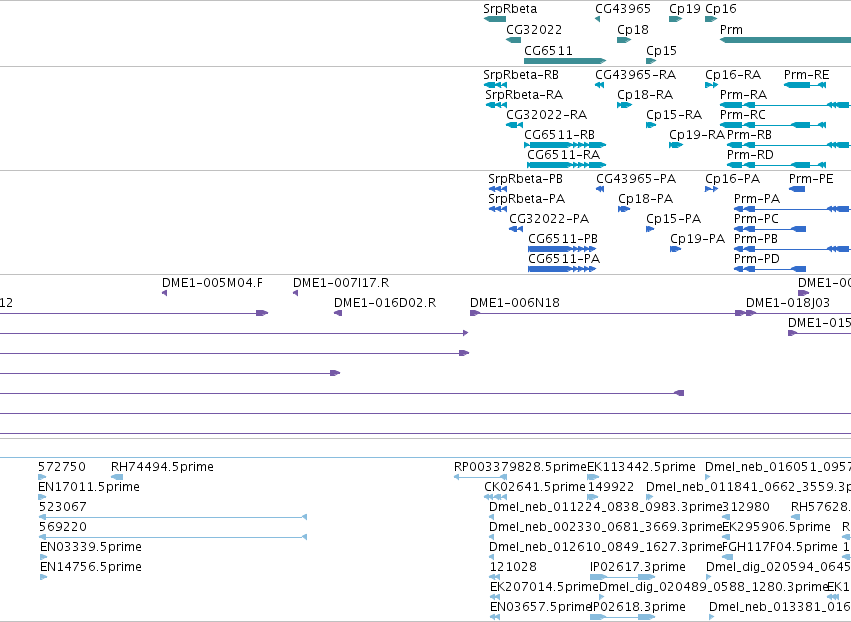Select transcript CG6511-RB
The height and width of the screenshot is (622, 851).
pos(565,145)
